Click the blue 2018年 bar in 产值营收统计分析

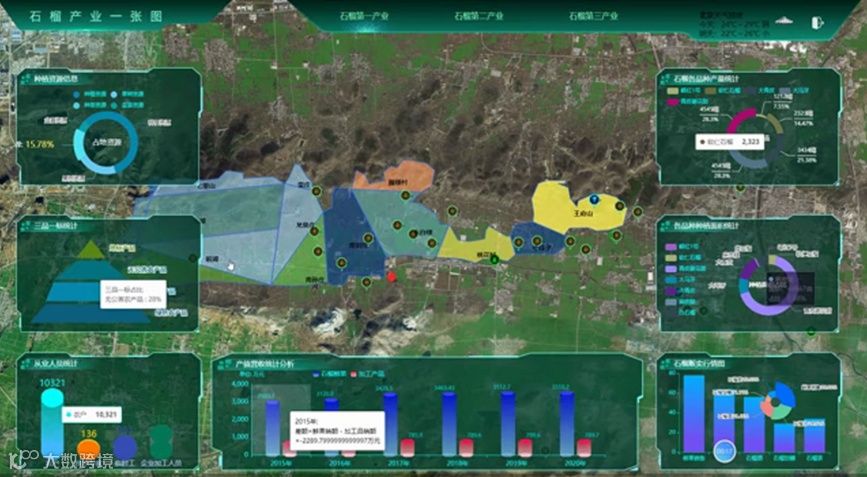coord(449,424)
